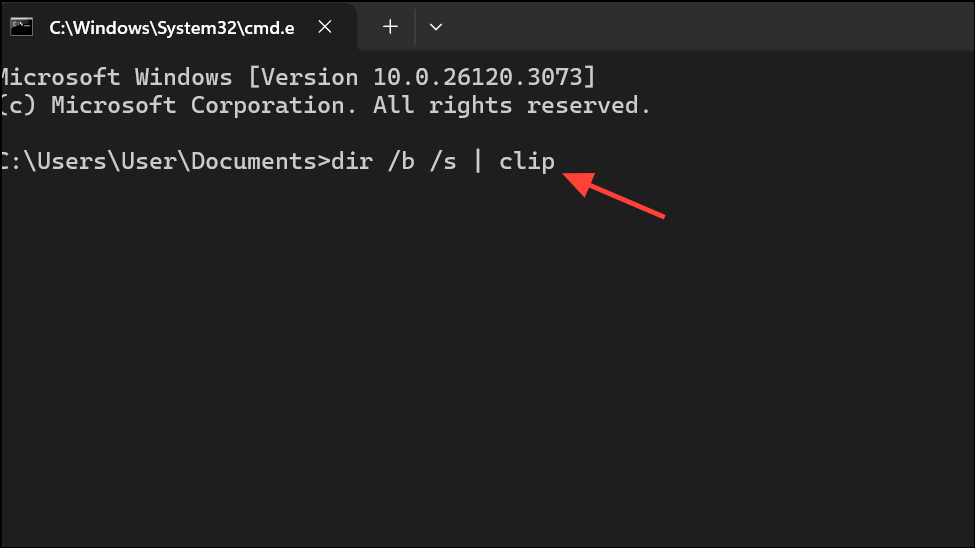975x548 pixels.
Task: Click empty title bar area right of dropdown
Action: point(700,27)
